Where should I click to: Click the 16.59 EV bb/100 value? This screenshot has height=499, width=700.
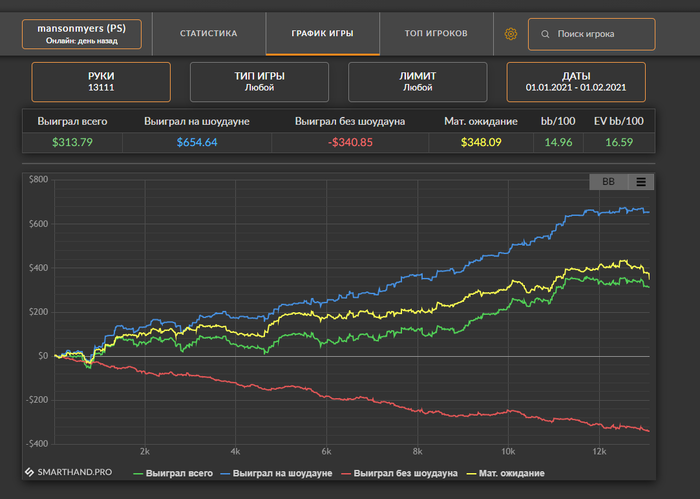click(619, 142)
